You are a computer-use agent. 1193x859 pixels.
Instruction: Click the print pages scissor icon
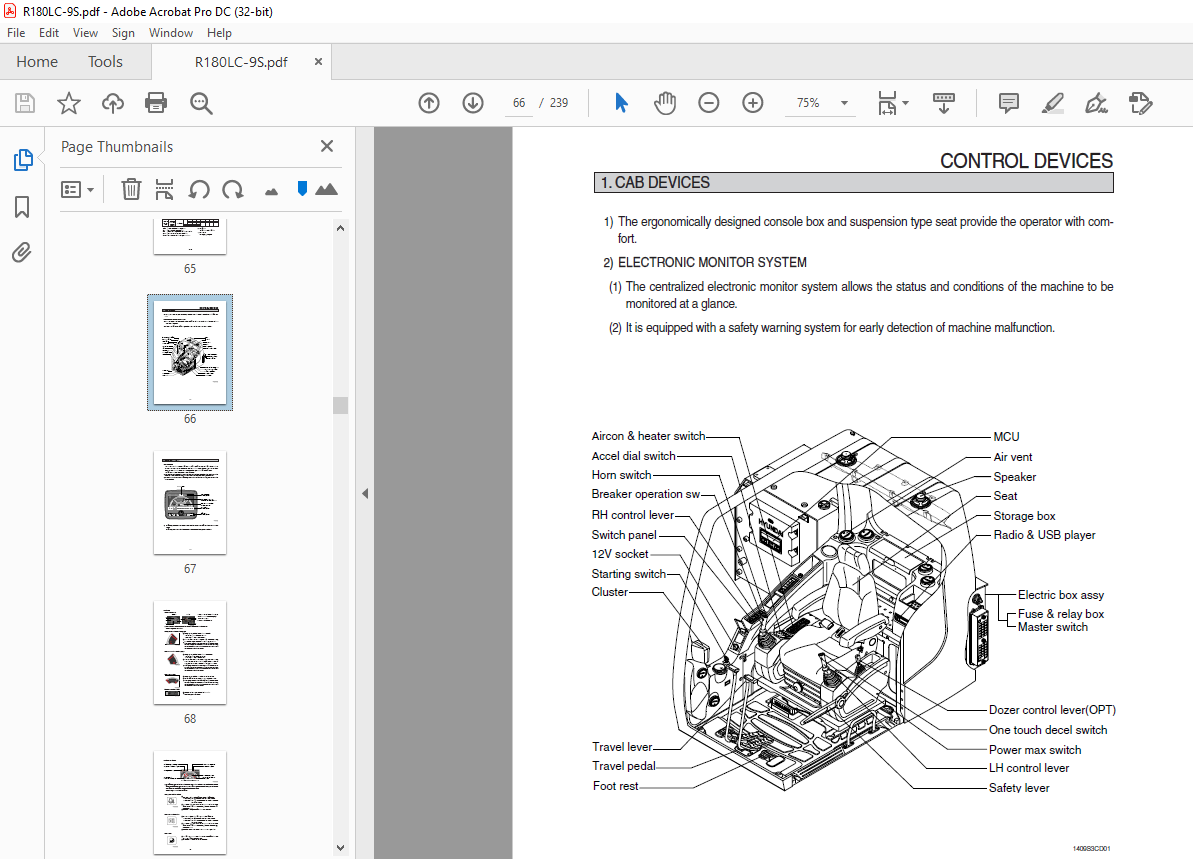(164, 189)
